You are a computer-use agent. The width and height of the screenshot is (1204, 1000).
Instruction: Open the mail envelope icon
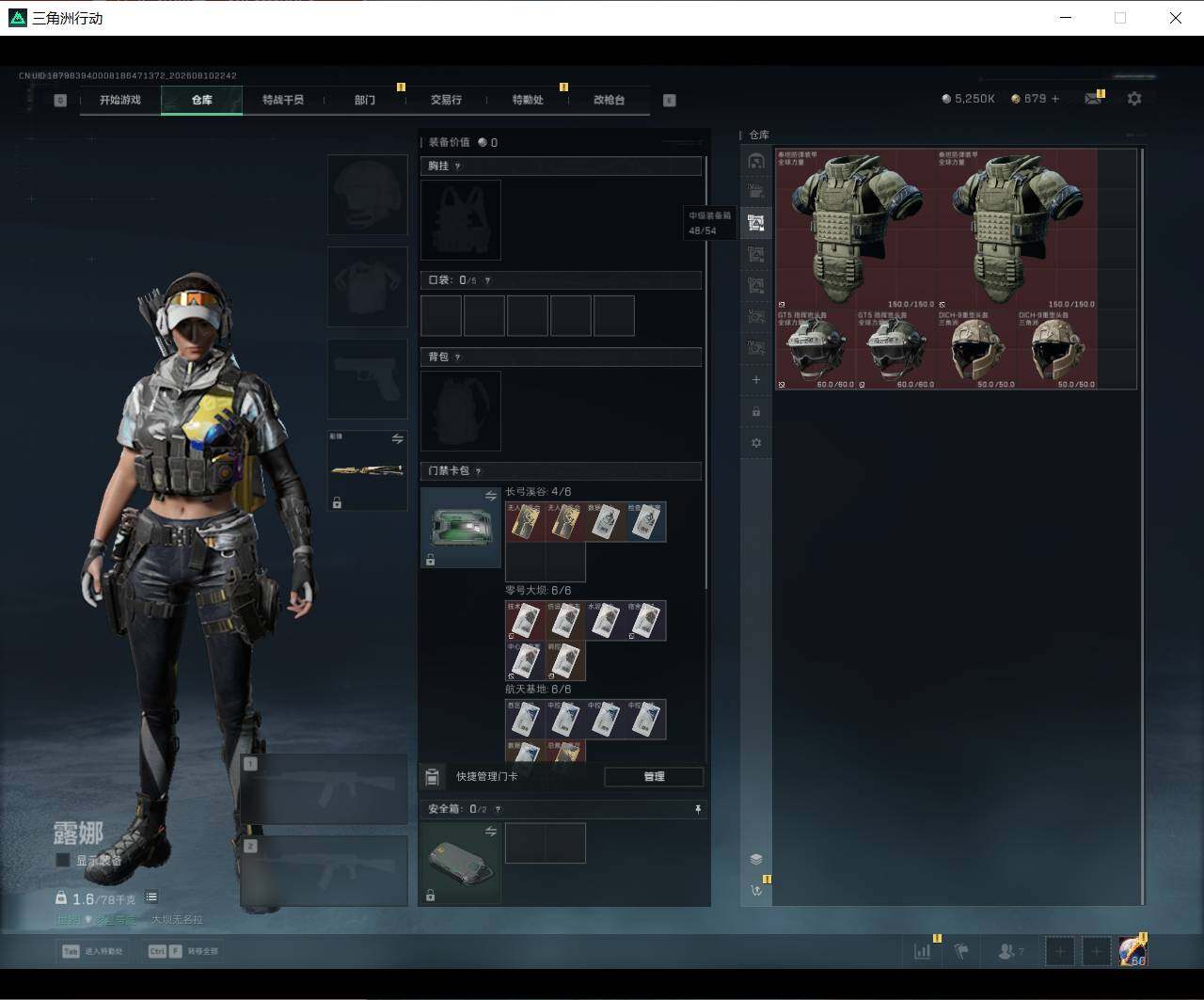tap(1092, 99)
